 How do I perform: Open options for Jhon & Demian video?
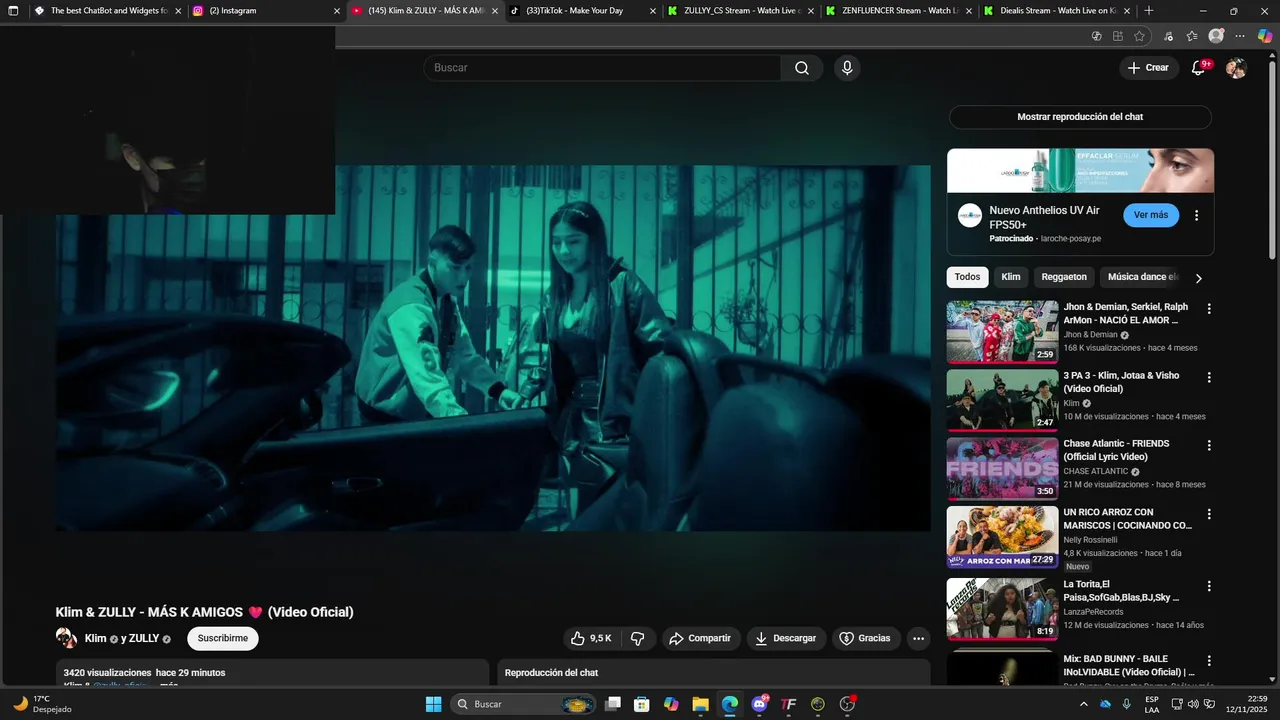coord(1208,309)
